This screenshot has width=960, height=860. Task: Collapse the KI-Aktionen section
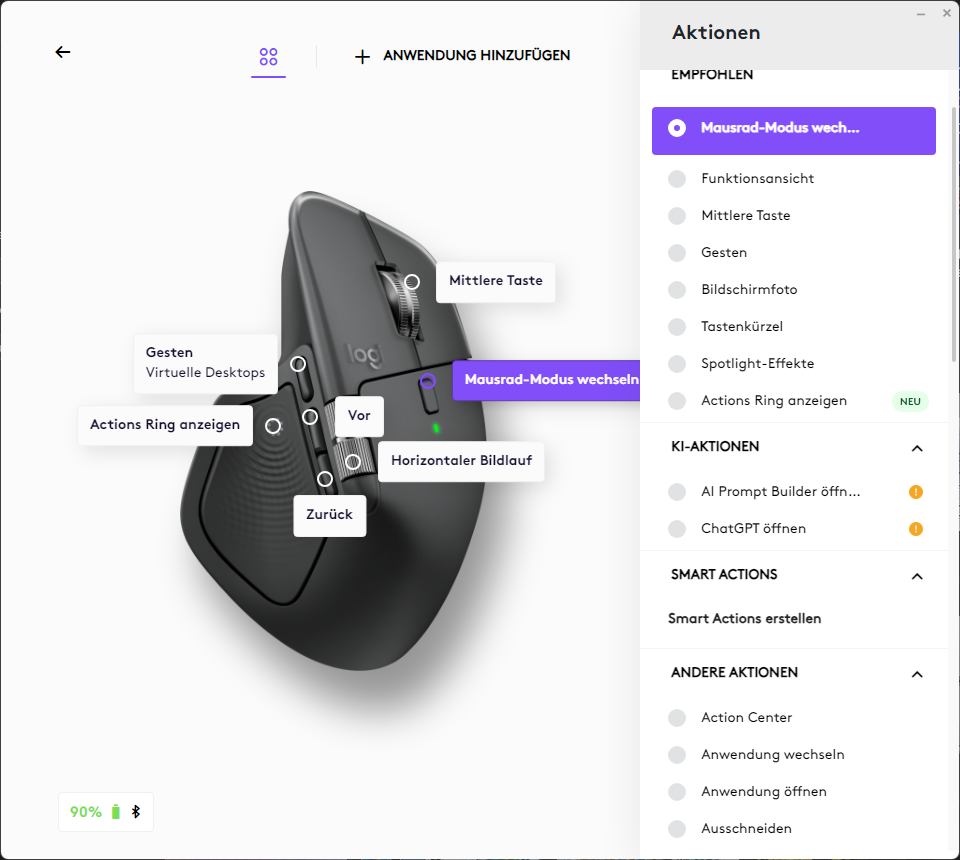tap(917, 448)
